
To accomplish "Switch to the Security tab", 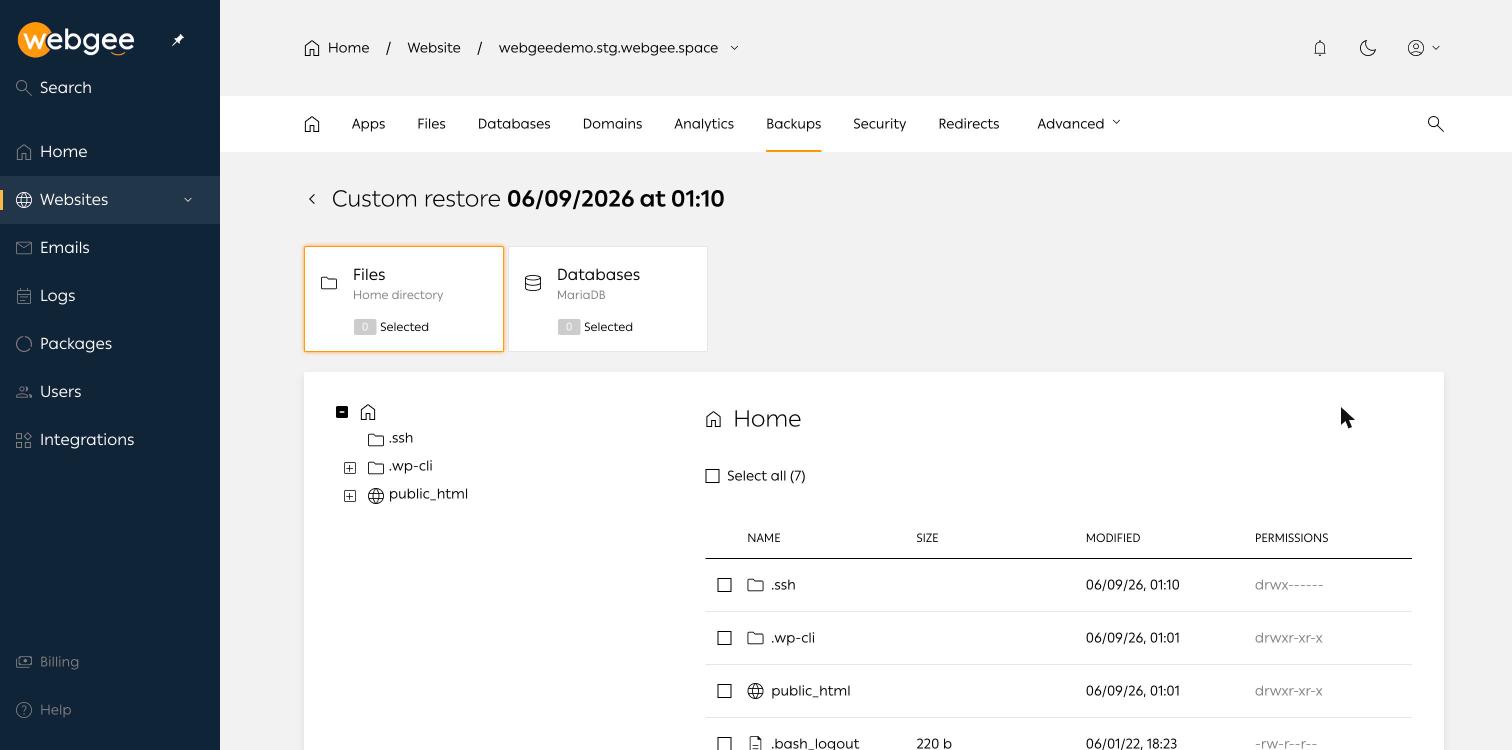I will (879, 124).
